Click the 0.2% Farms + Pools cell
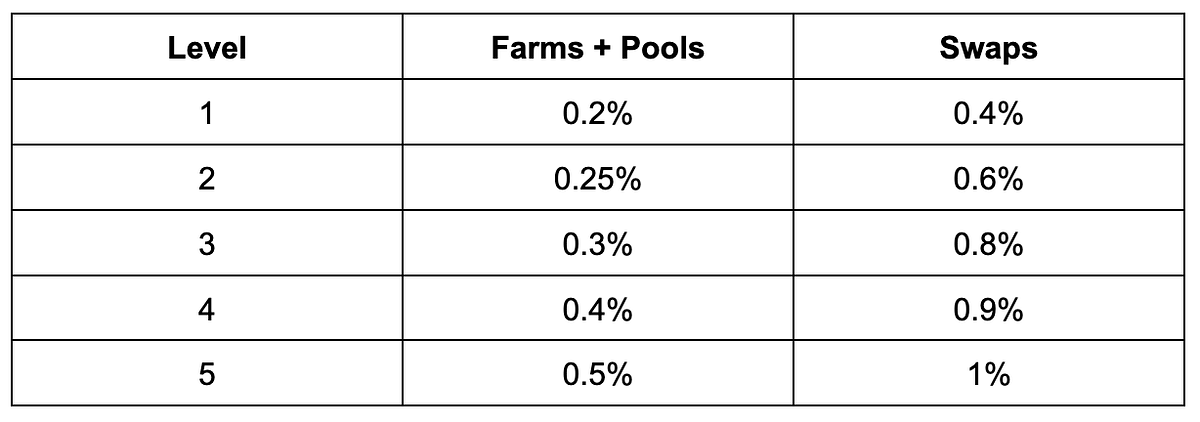This screenshot has width=1200, height=422. pyautogui.click(x=598, y=114)
